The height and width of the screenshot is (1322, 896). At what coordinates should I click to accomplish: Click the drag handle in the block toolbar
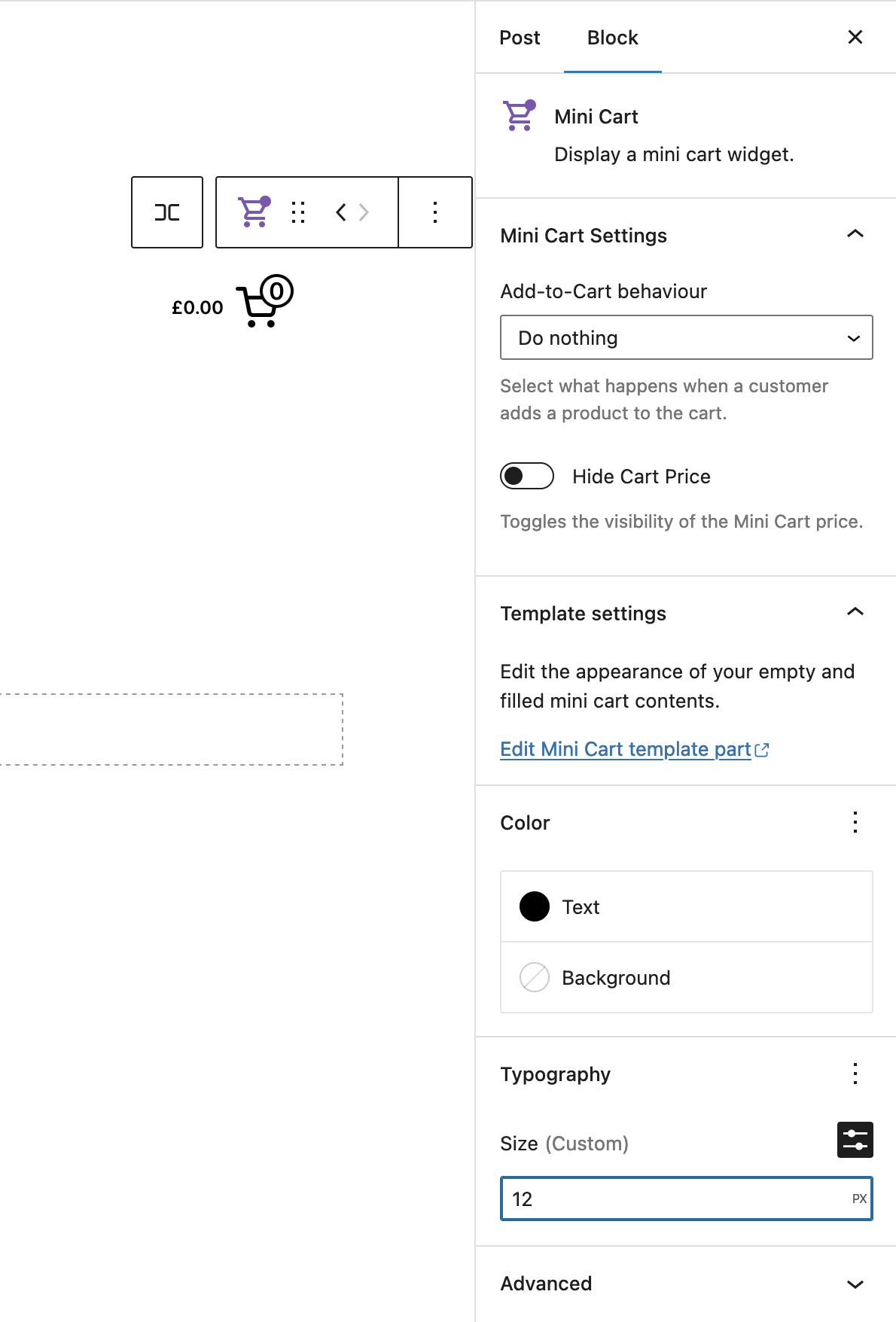tap(298, 212)
